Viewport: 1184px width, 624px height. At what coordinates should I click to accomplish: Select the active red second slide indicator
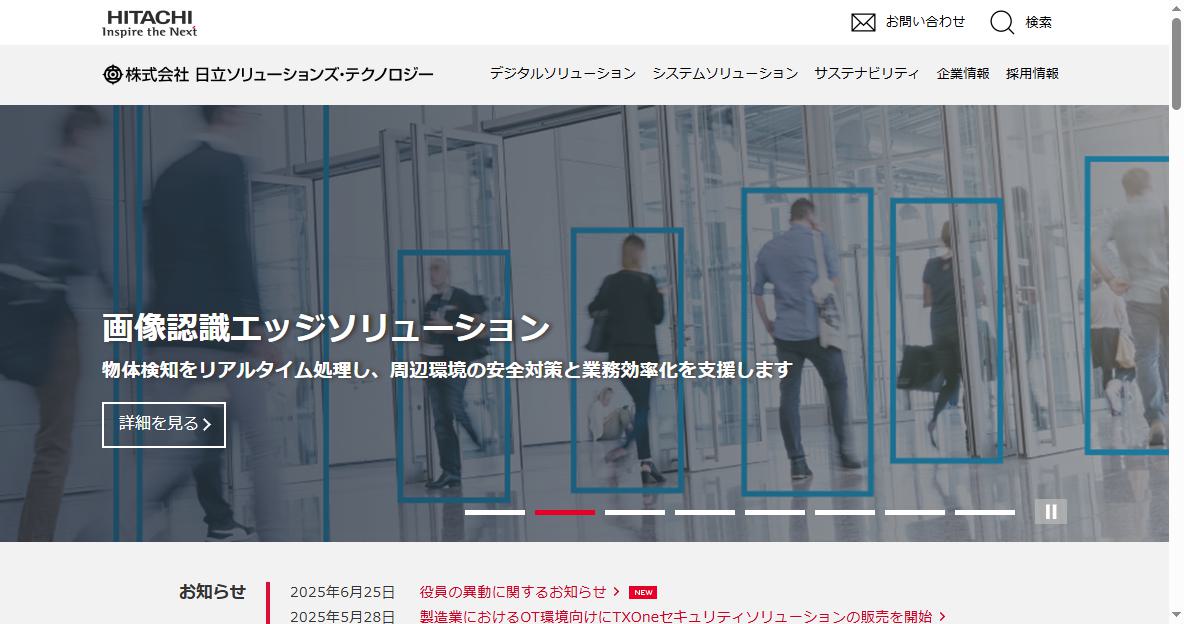coord(565,512)
